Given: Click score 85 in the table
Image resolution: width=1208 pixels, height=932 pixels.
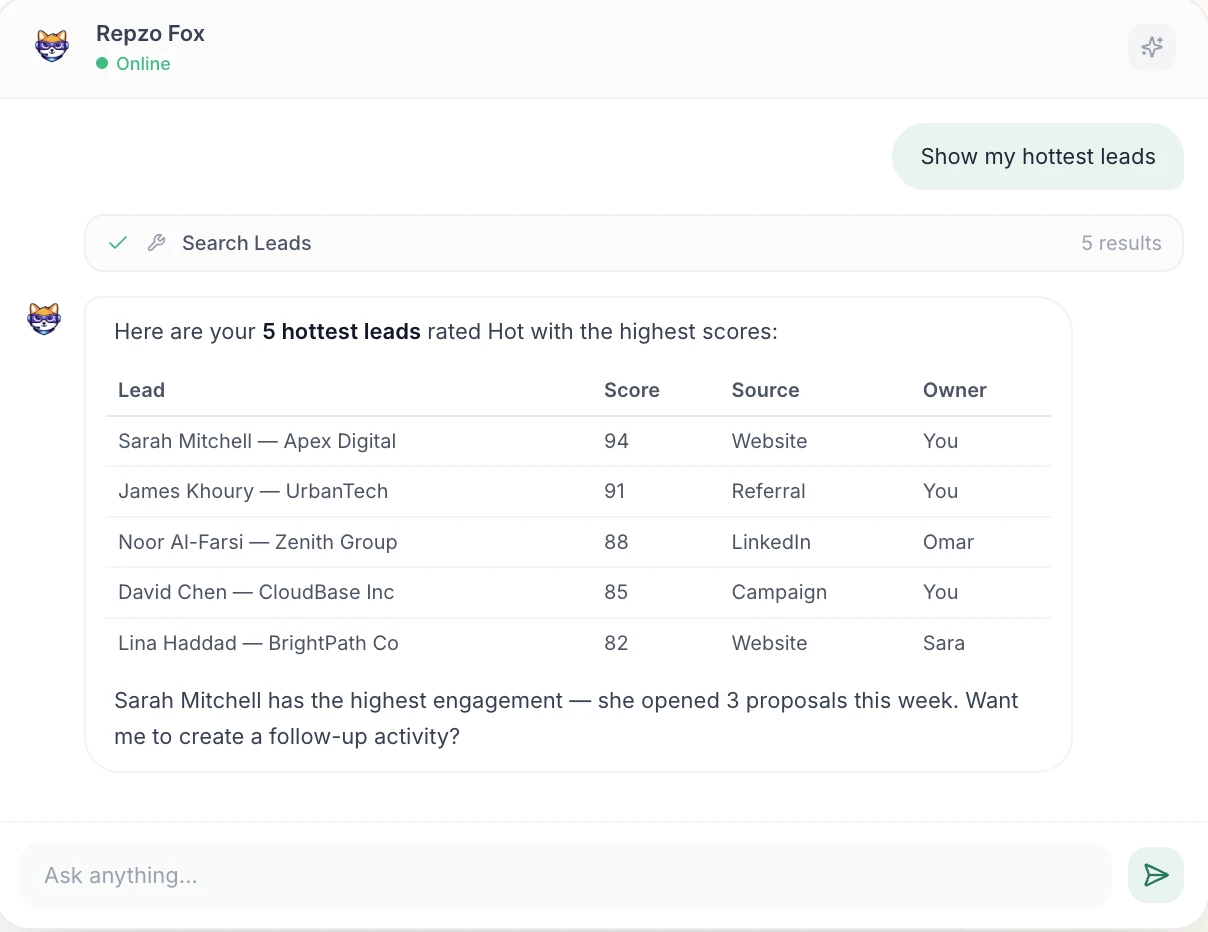Looking at the screenshot, I should point(616,592).
